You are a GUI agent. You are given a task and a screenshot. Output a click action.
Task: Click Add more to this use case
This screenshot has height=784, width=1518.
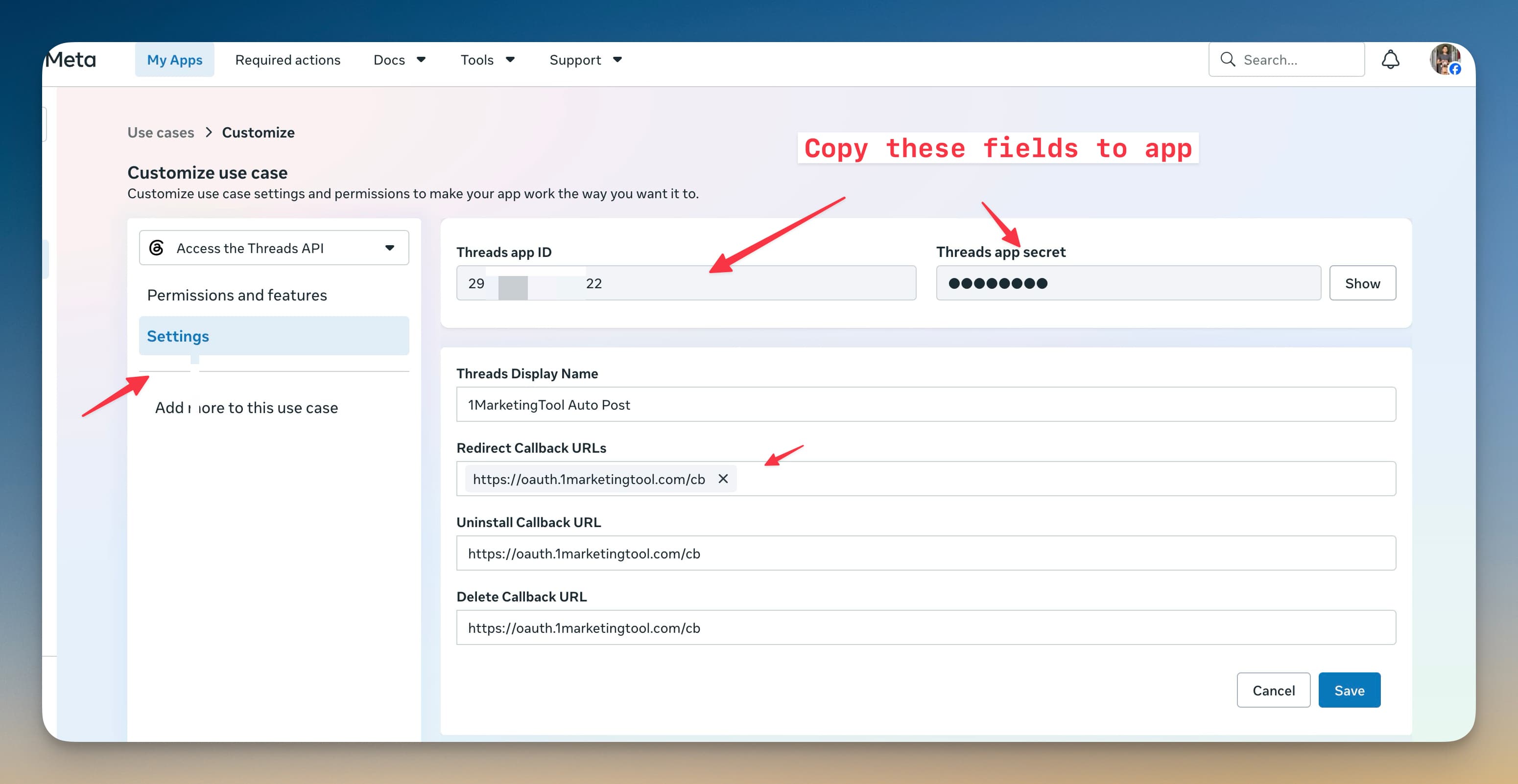[246, 408]
